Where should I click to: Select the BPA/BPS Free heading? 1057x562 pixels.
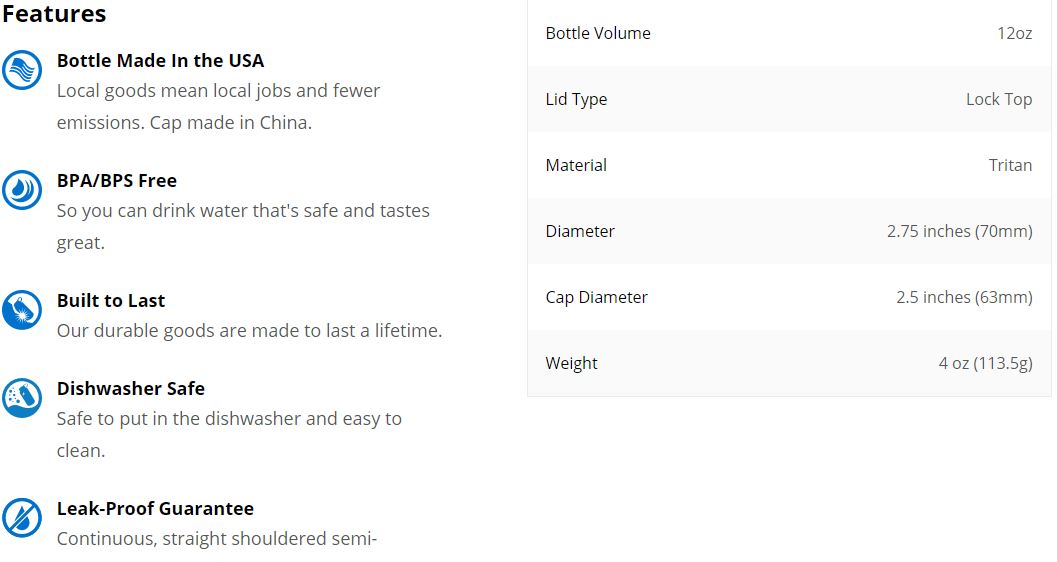click(x=117, y=181)
